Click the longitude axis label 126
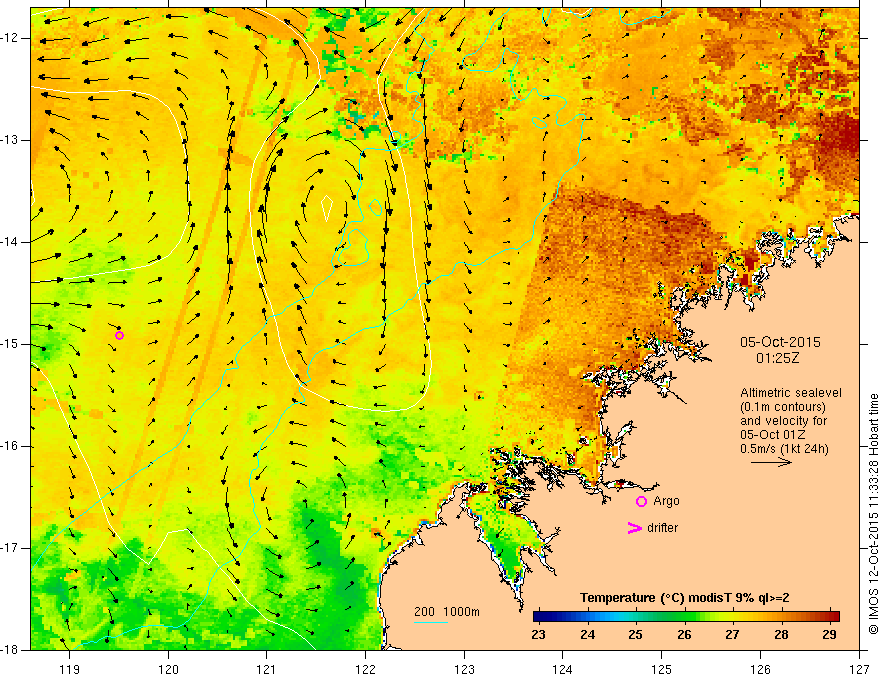 coord(760,669)
